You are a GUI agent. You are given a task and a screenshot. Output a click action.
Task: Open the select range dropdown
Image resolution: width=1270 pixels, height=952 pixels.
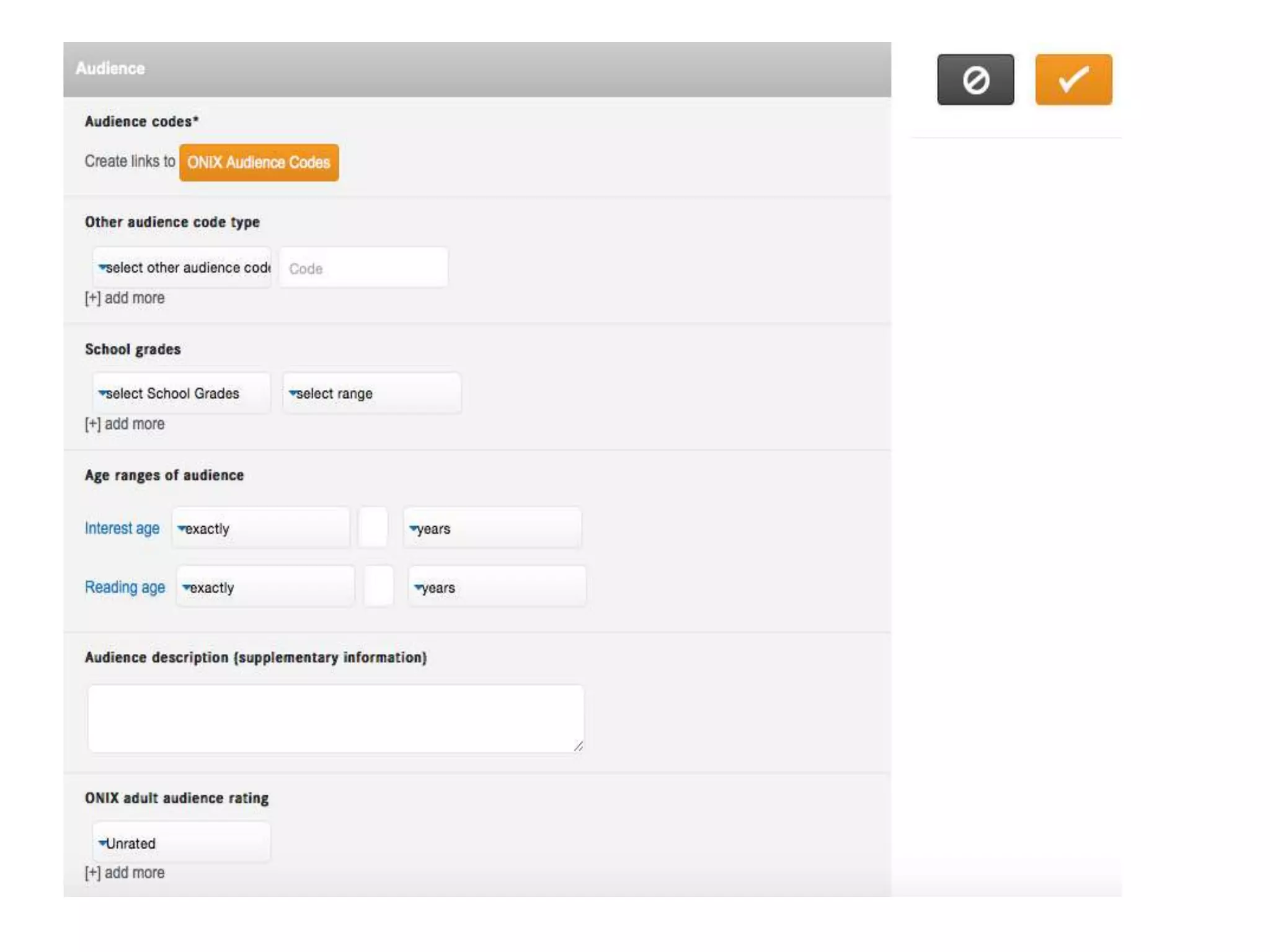[x=372, y=394]
